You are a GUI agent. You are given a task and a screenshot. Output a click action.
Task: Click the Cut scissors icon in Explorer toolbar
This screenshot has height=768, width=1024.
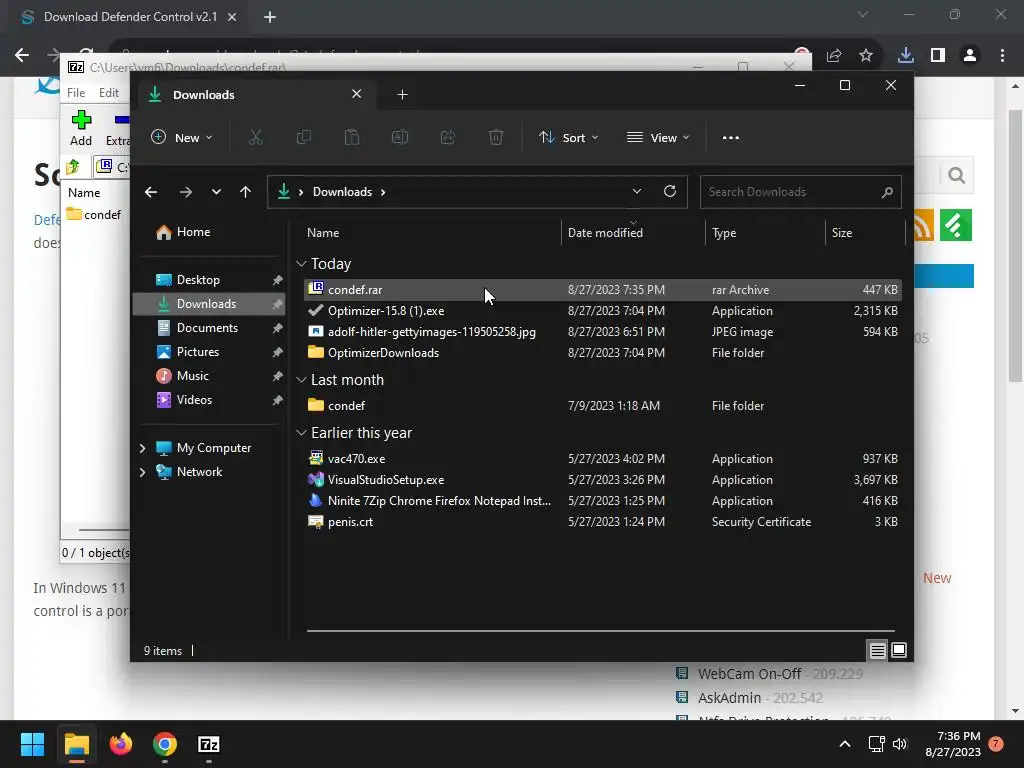coord(255,137)
